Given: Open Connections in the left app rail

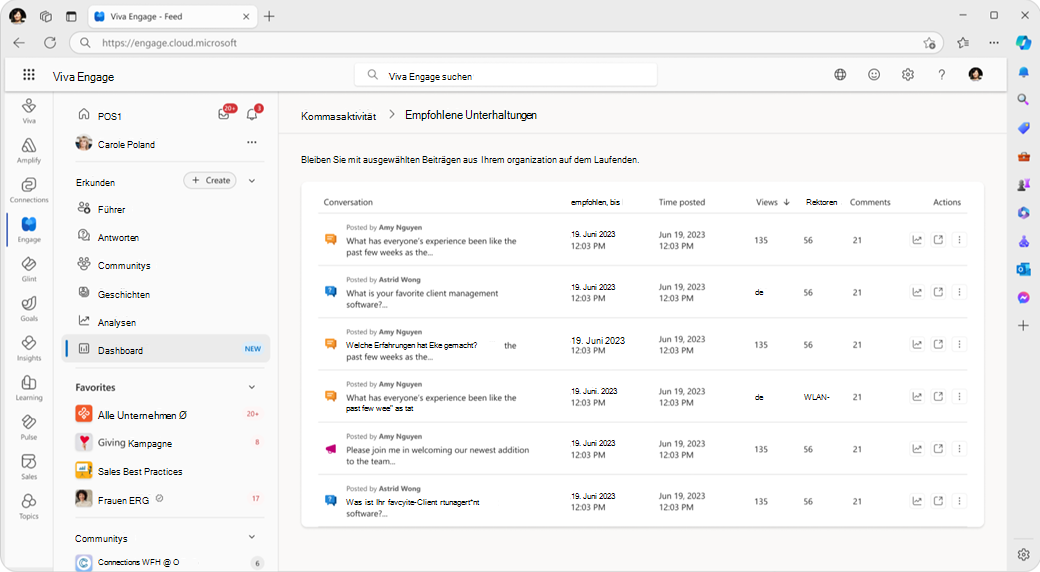Looking at the screenshot, I should 29,190.
